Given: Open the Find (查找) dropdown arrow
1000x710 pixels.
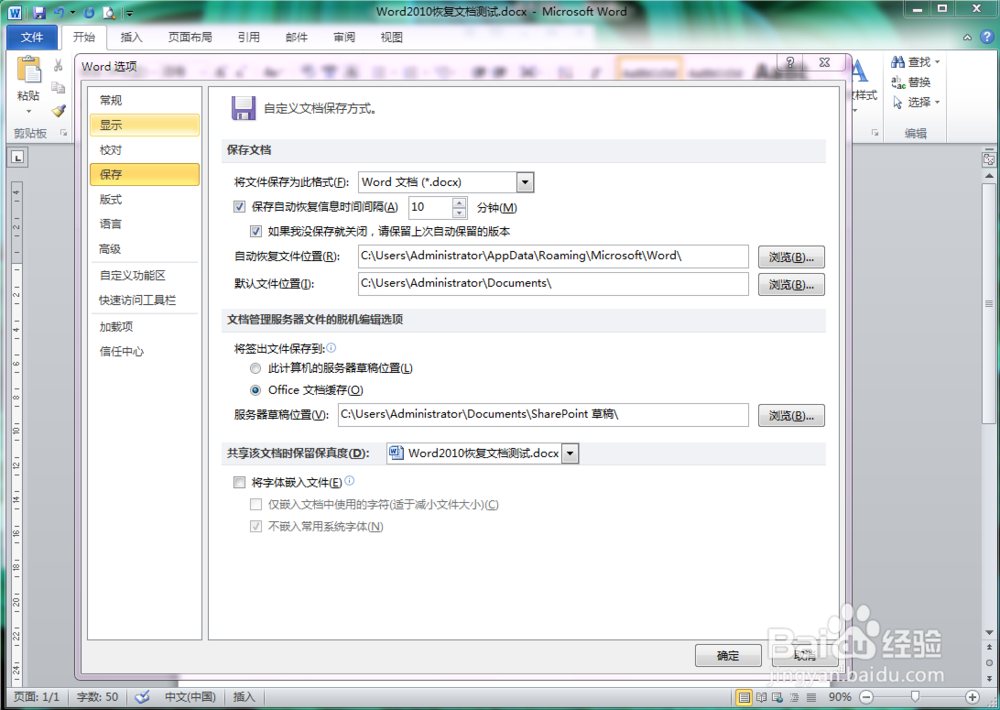Looking at the screenshot, I should click(x=938, y=62).
